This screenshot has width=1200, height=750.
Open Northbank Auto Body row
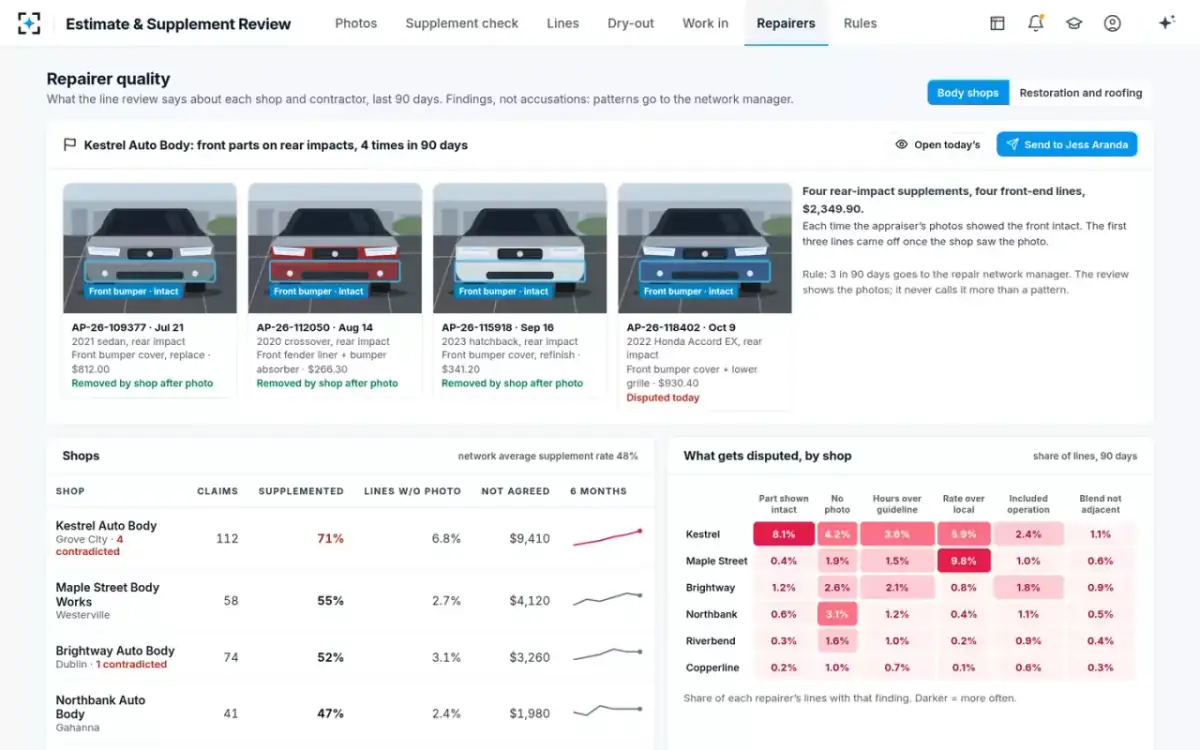click(350, 713)
